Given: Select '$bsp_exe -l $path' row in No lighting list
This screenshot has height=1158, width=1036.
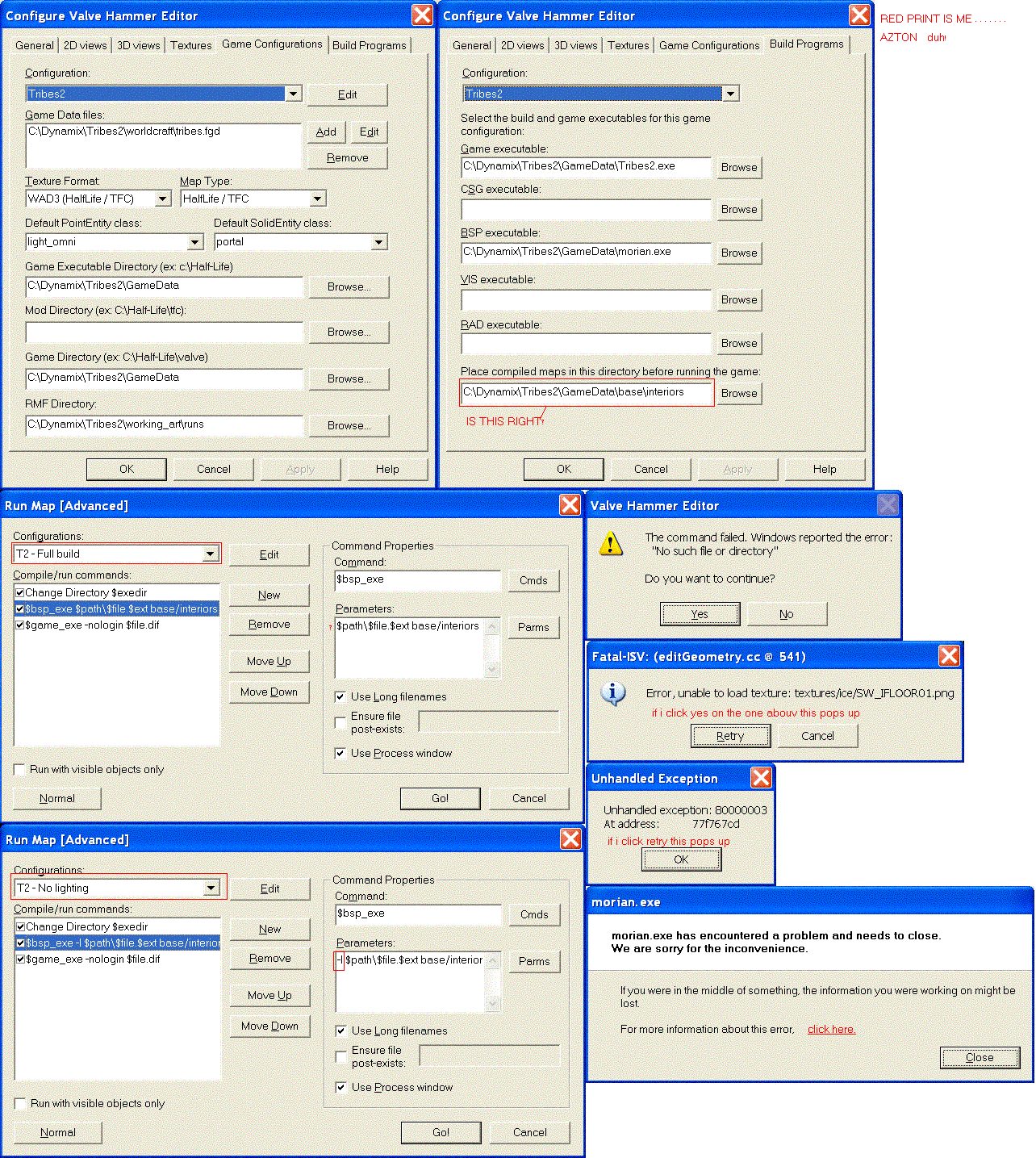Looking at the screenshot, I should point(118,943).
